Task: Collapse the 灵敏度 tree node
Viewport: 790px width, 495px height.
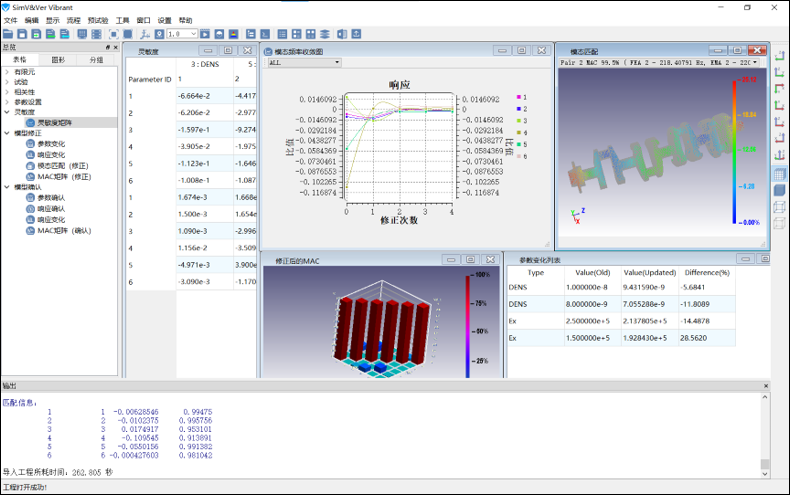Action: [7, 112]
